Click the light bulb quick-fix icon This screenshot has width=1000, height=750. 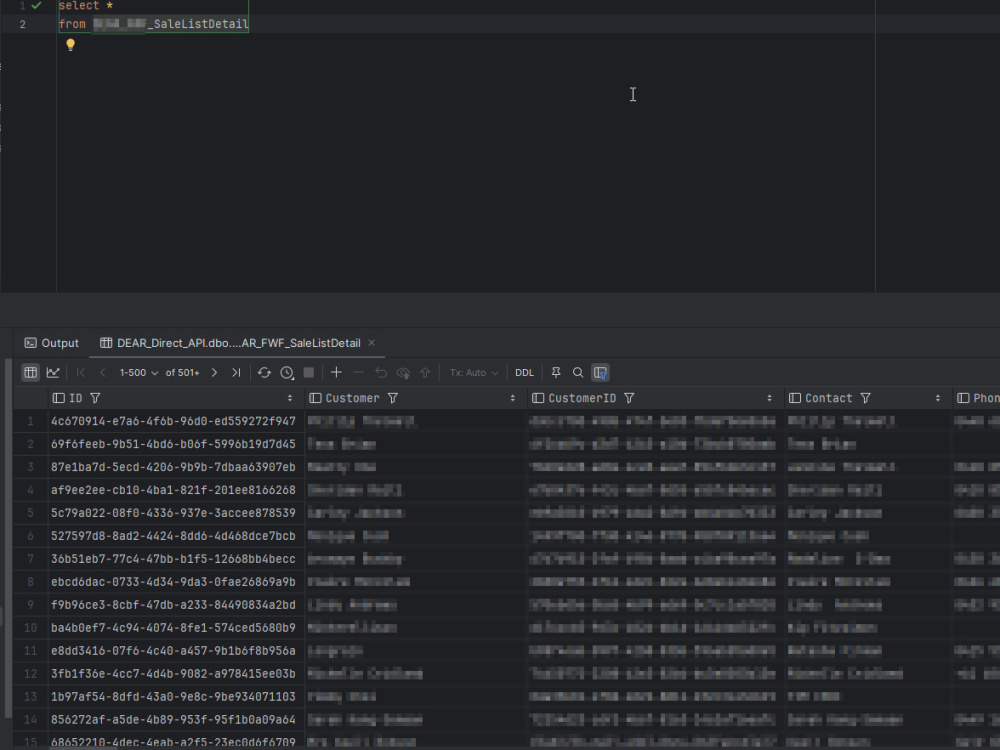(x=70, y=45)
